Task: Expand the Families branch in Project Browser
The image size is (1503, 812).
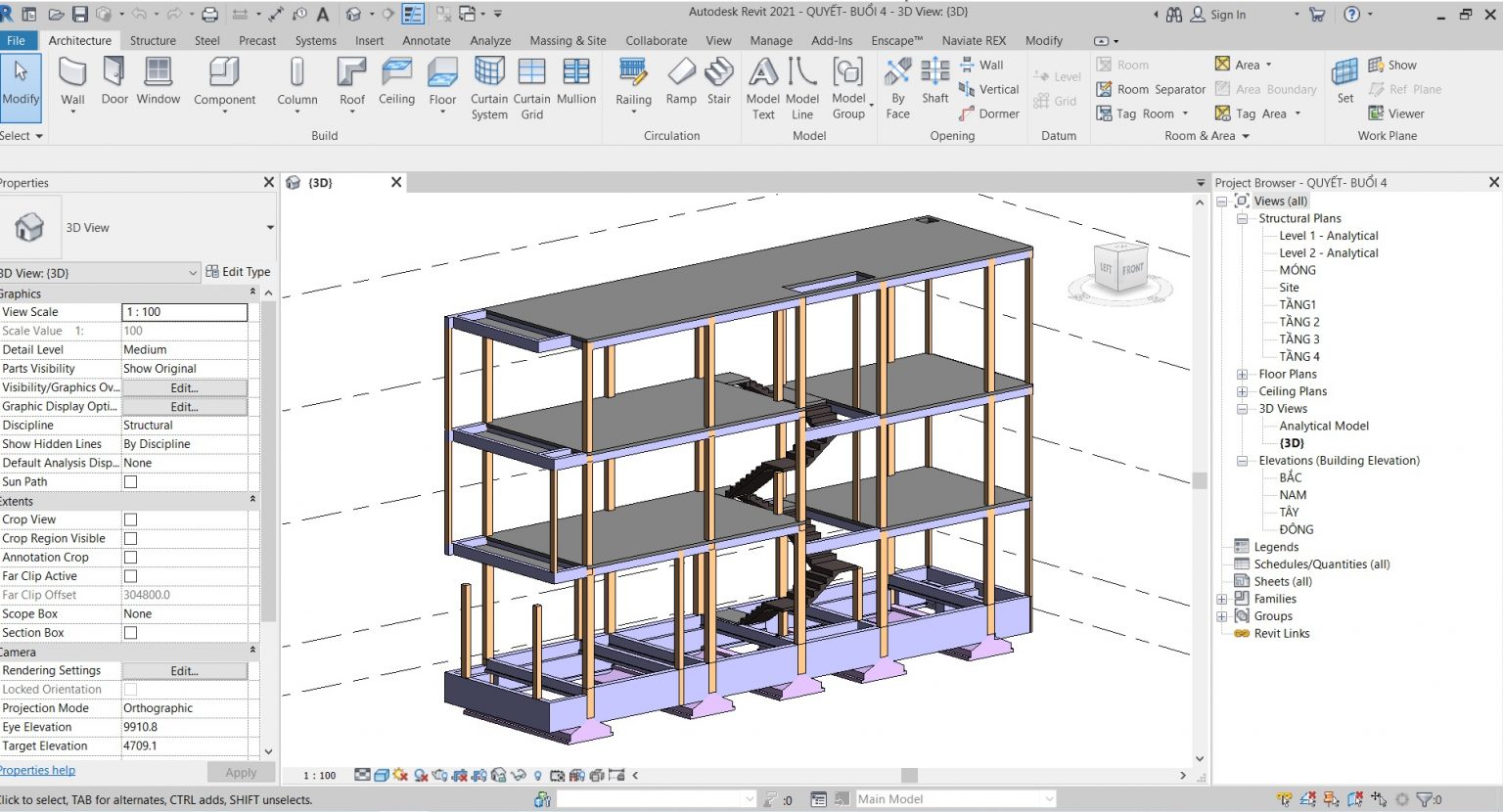Action: 1220,598
